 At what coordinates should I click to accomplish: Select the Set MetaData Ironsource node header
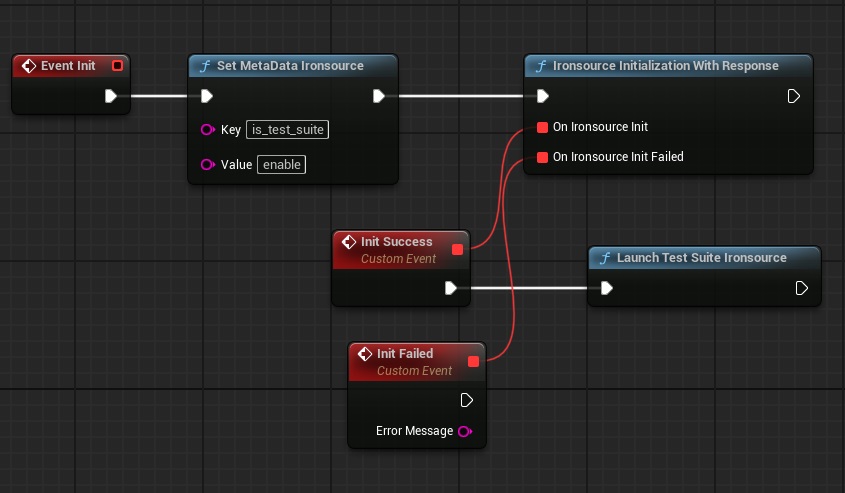(293, 66)
